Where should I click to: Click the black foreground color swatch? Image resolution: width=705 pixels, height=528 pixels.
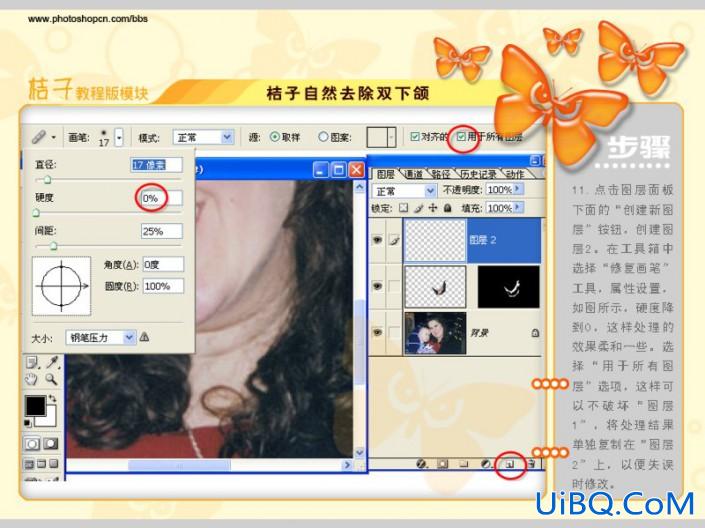tap(35, 406)
